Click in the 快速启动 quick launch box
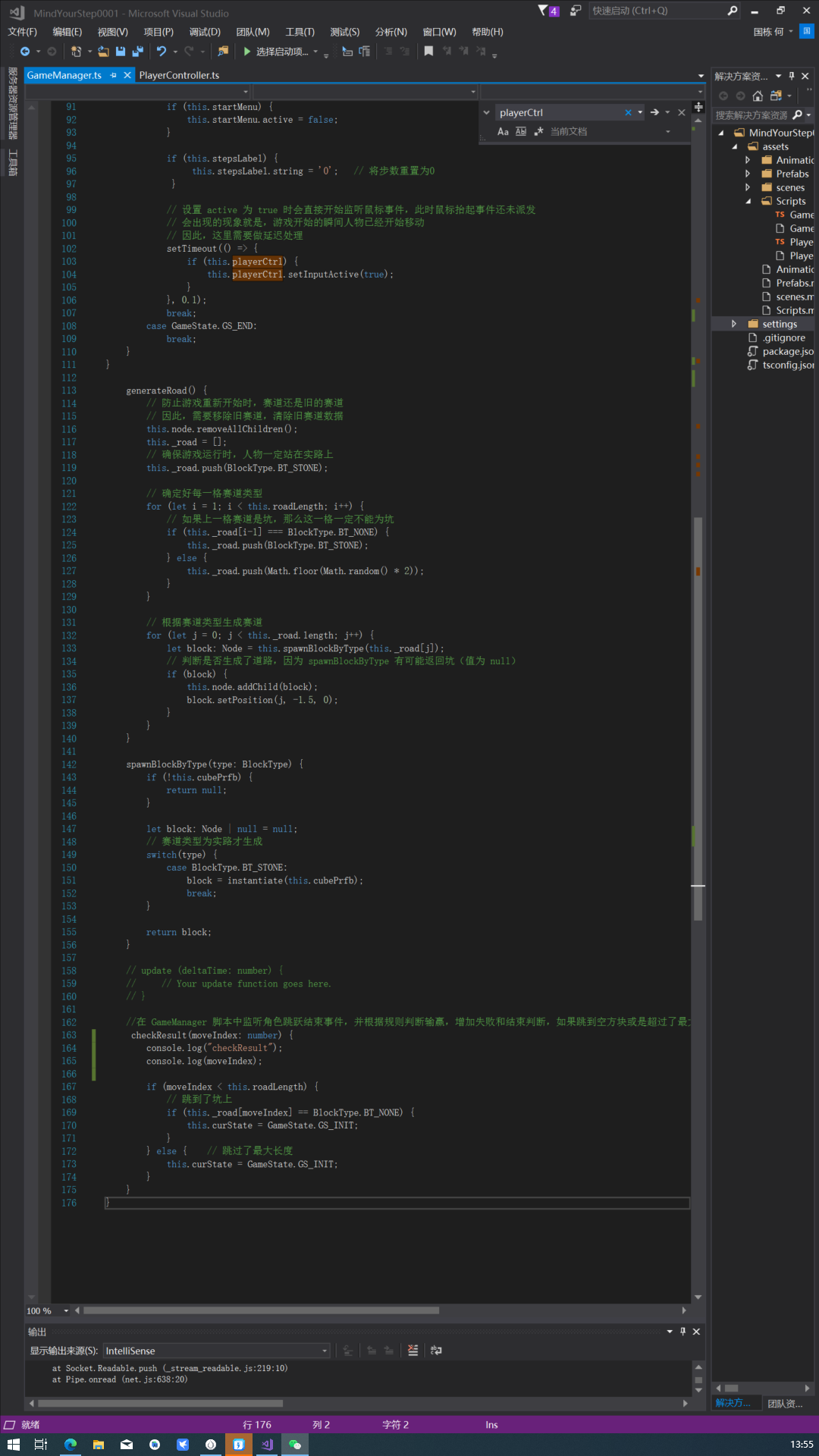The width and height of the screenshot is (819, 1456). [x=657, y=11]
